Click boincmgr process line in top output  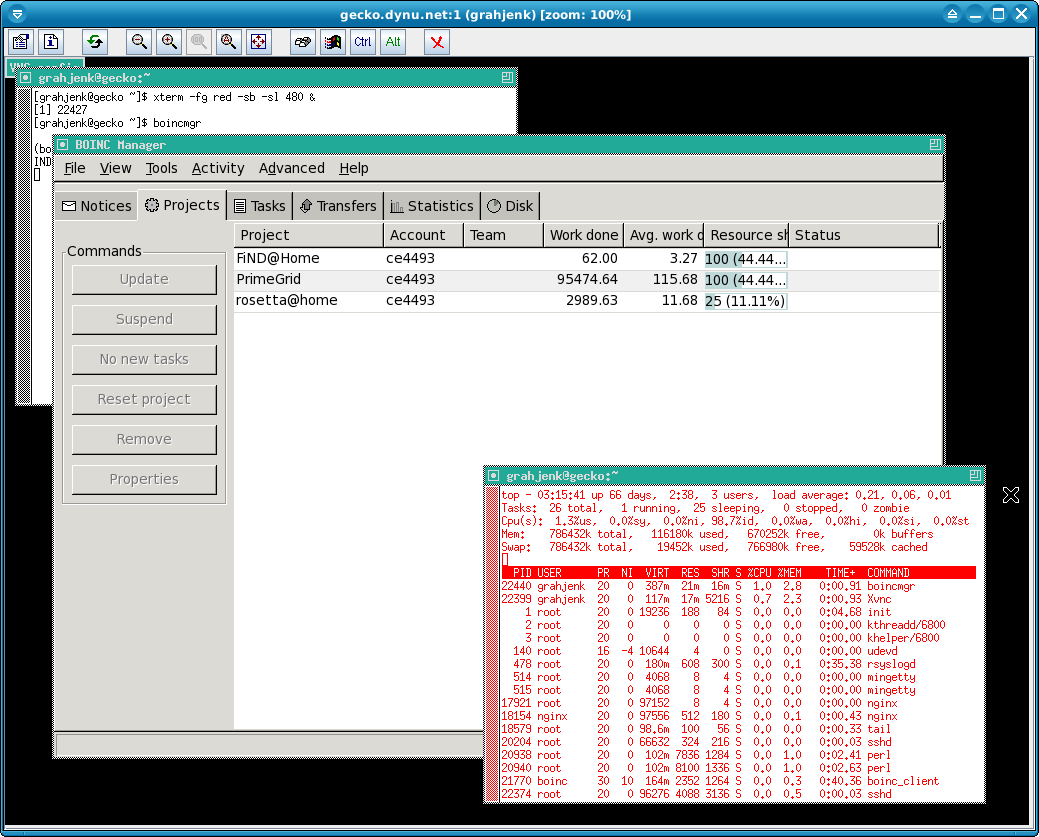708,586
